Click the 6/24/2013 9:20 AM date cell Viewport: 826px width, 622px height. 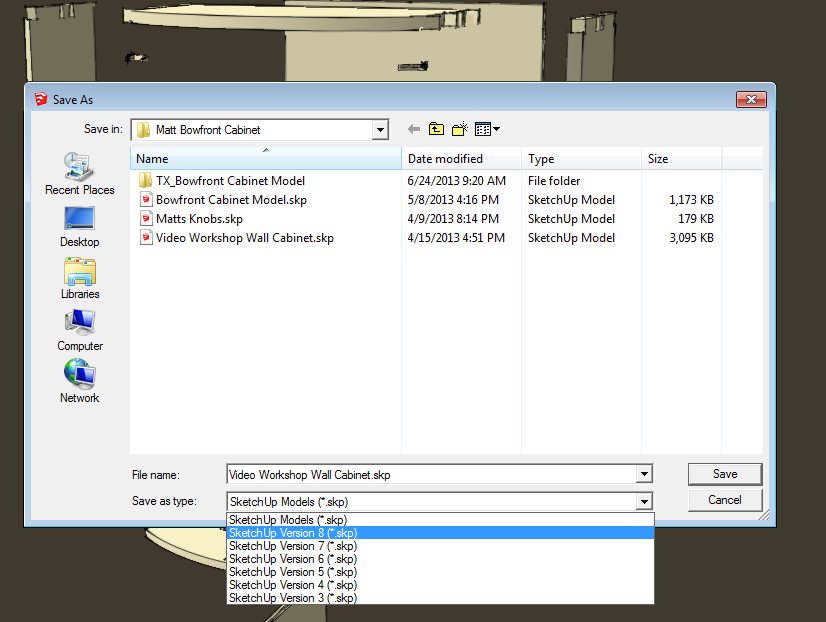(456, 181)
